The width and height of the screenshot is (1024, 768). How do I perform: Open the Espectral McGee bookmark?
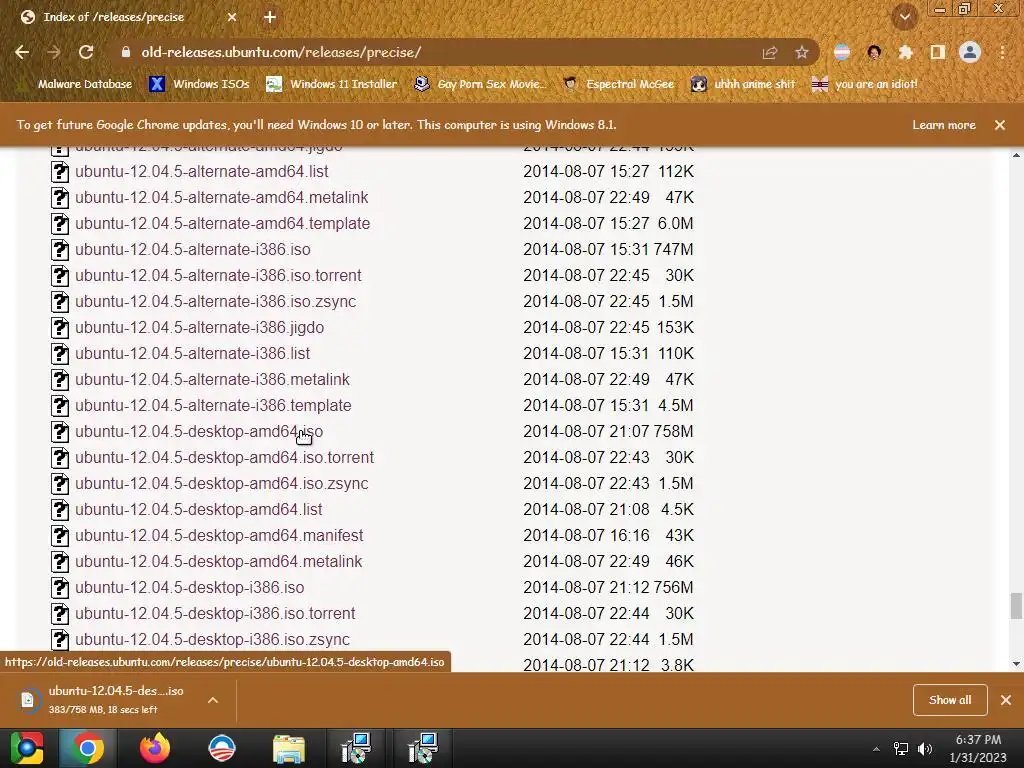[618, 84]
